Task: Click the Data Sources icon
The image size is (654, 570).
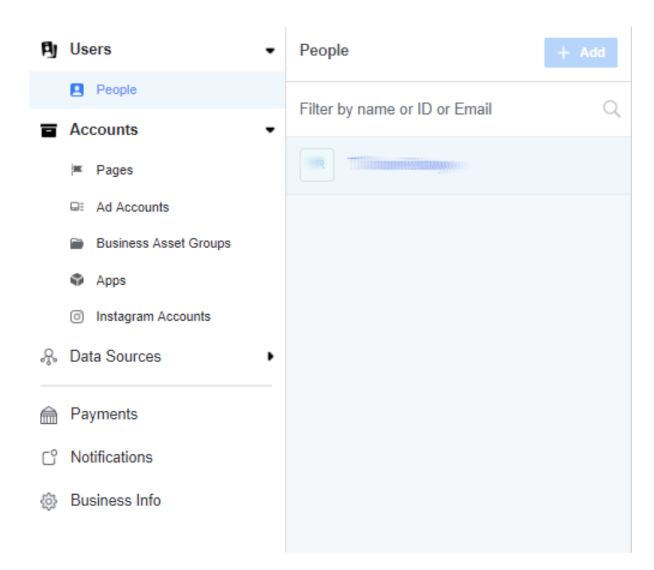Action: (x=48, y=357)
